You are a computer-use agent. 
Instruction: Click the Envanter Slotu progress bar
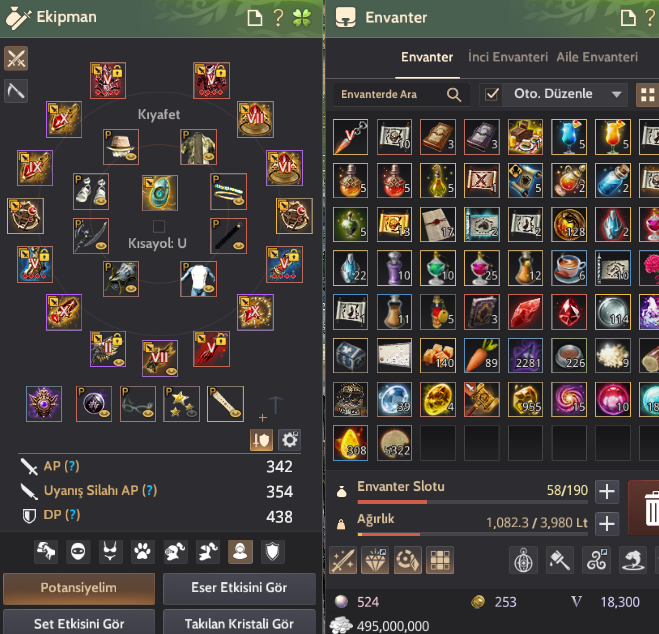coord(472,502)
